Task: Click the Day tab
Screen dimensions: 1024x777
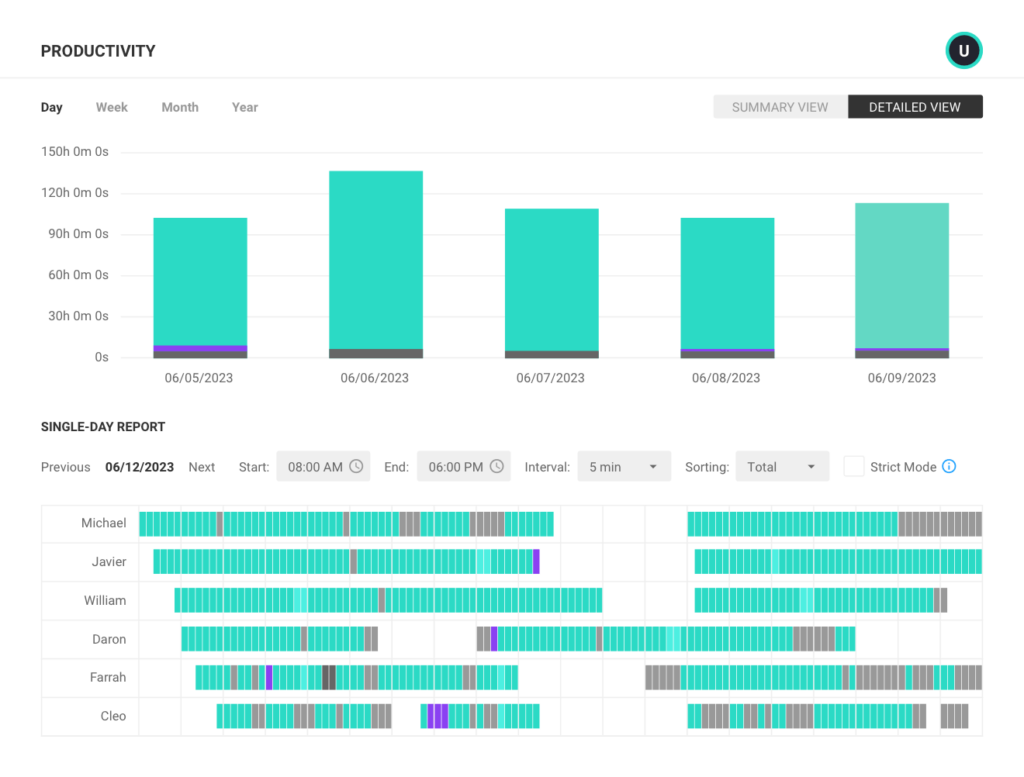Action: [51, 107]
